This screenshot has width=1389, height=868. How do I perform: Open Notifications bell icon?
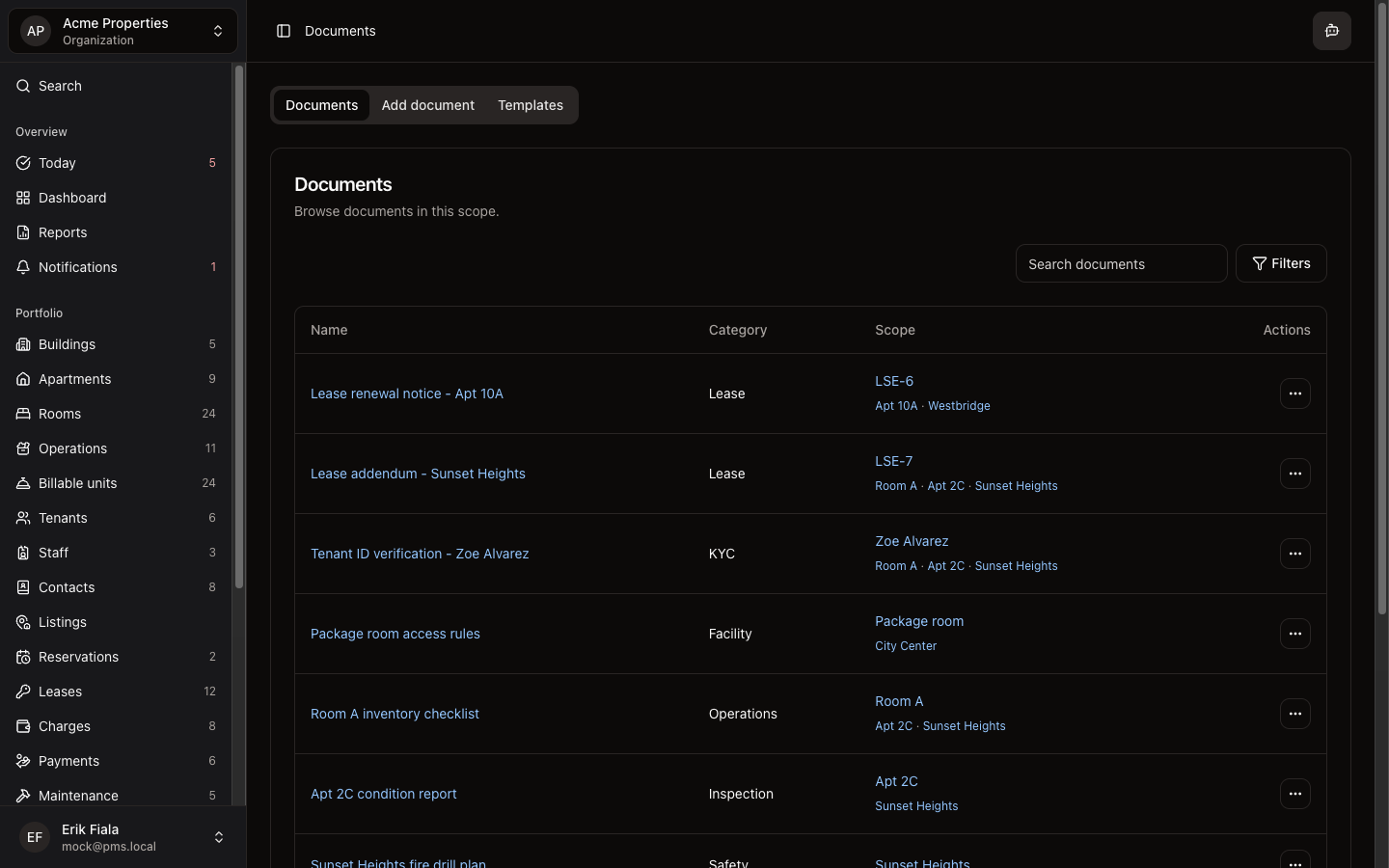(23, 267)
